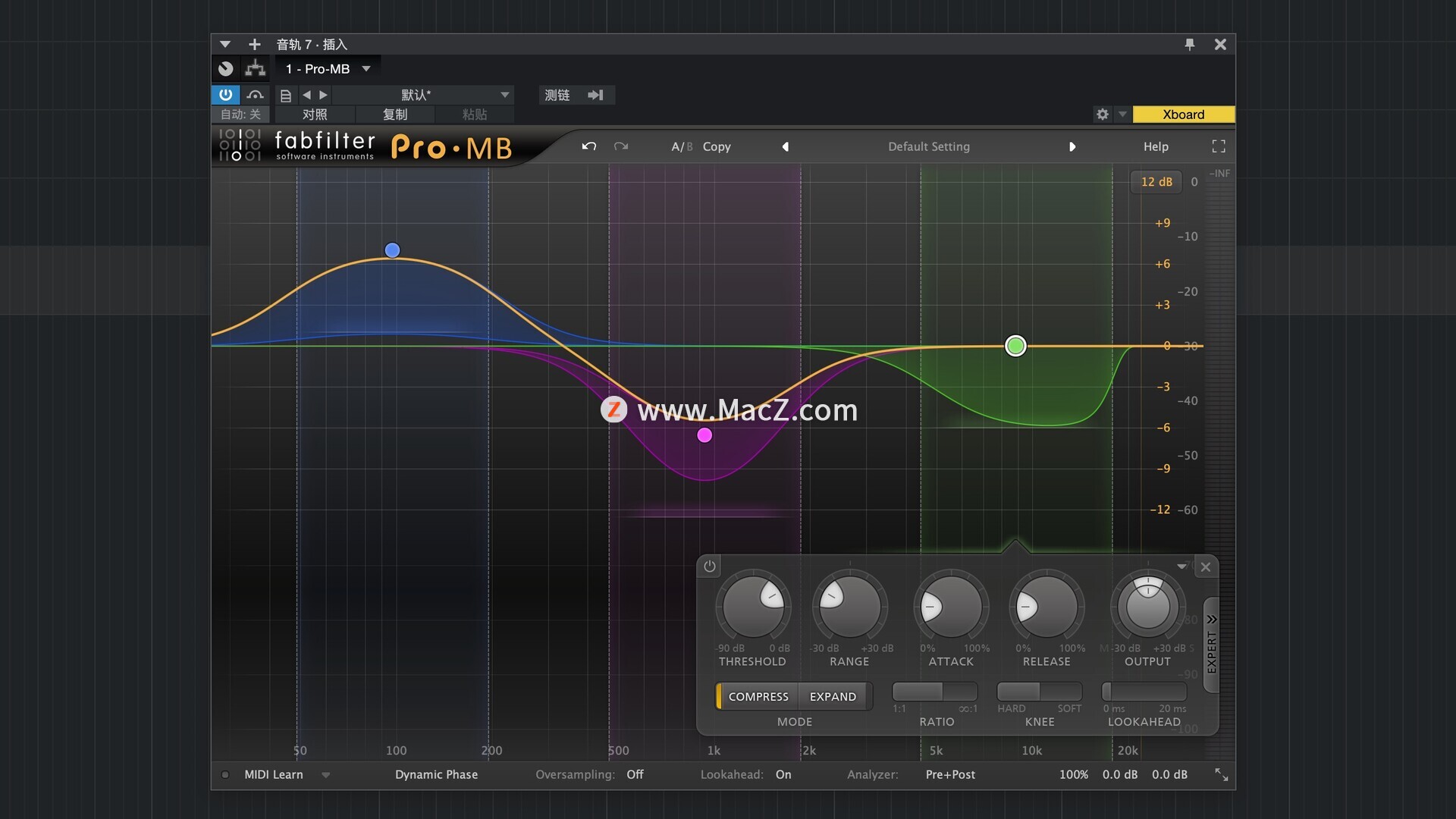Open the routing editor icon

(255, 68)
